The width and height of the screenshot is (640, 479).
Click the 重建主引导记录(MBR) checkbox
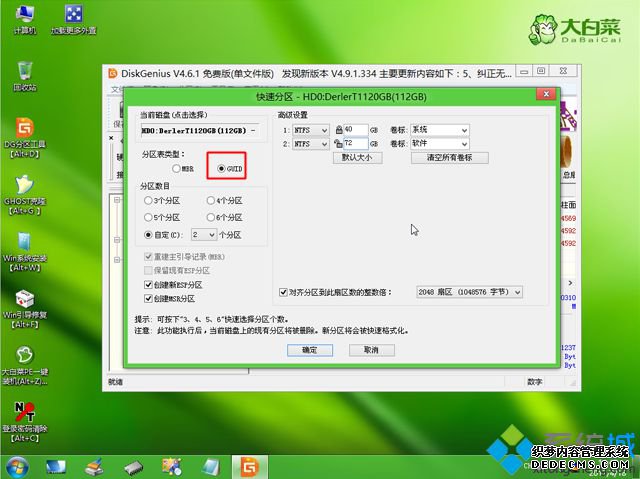(148, 257)
